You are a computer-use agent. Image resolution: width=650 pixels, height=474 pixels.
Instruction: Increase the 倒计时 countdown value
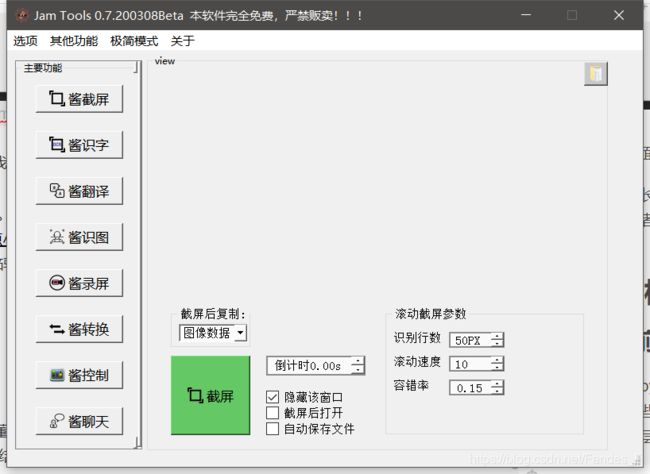pyautogui.click(x=358, y=361)
